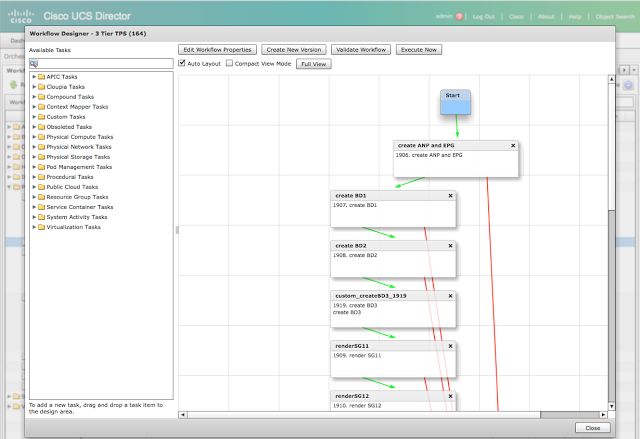Remove the create BD1 task node
The height and width of the screenshot is (439, 640).
point(450,196)
